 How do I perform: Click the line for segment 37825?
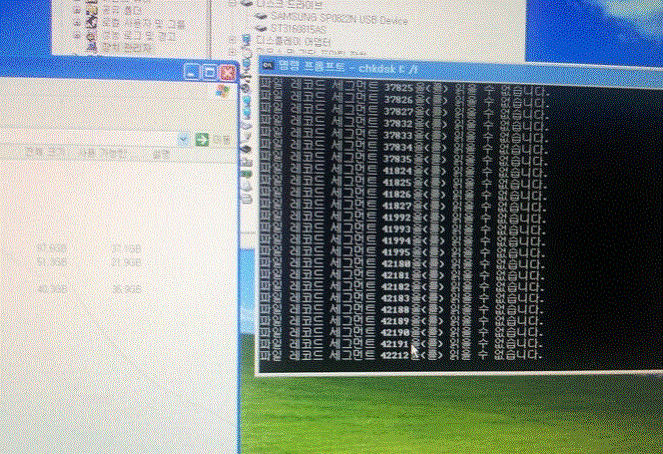[403, 88]
